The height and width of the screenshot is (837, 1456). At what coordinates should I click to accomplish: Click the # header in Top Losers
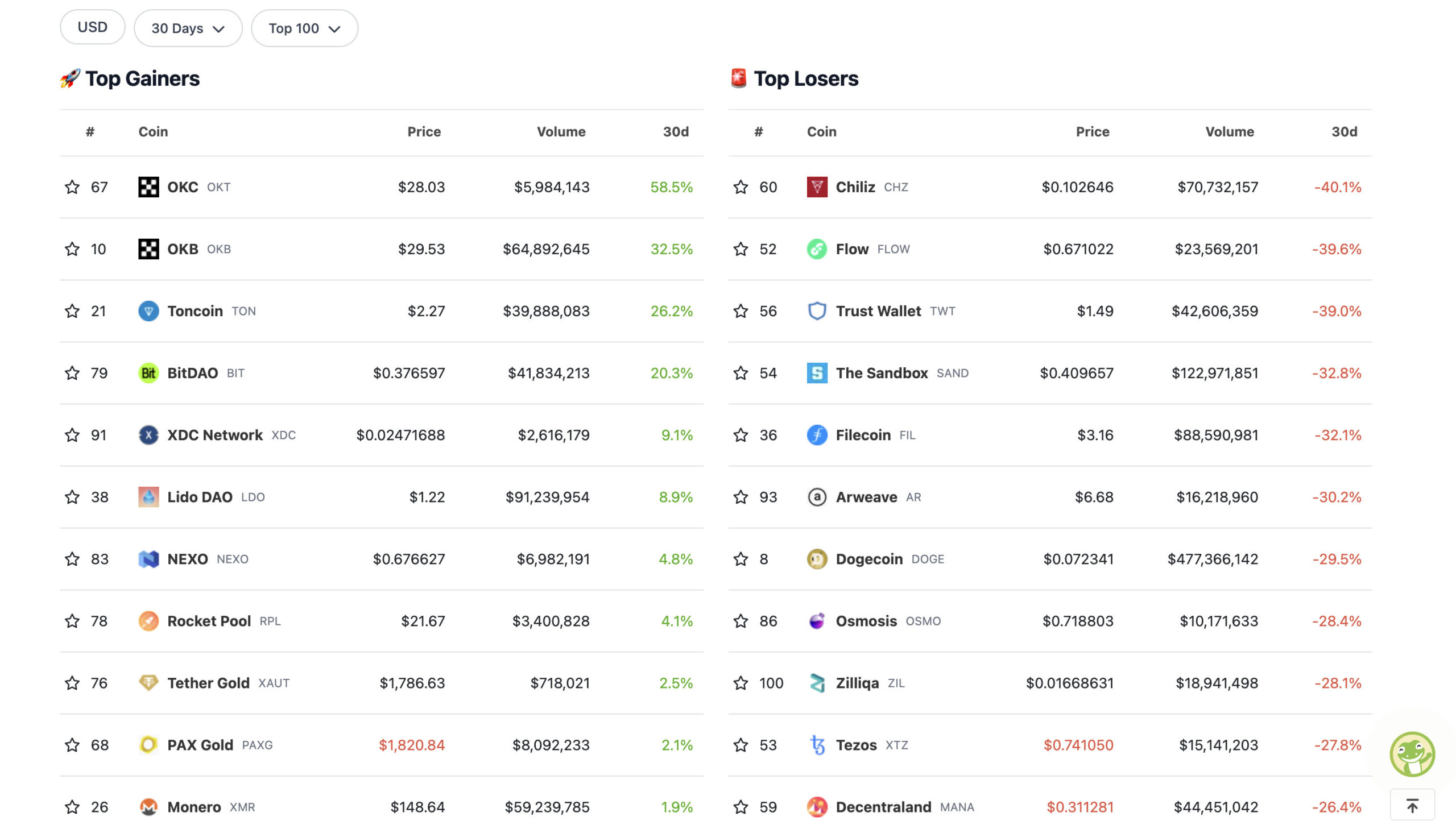tap(759, 132)
